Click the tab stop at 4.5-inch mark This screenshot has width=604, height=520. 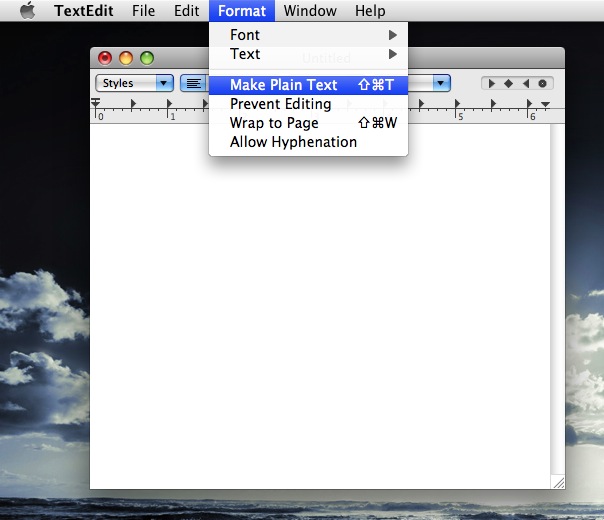(x=421, y=104)
